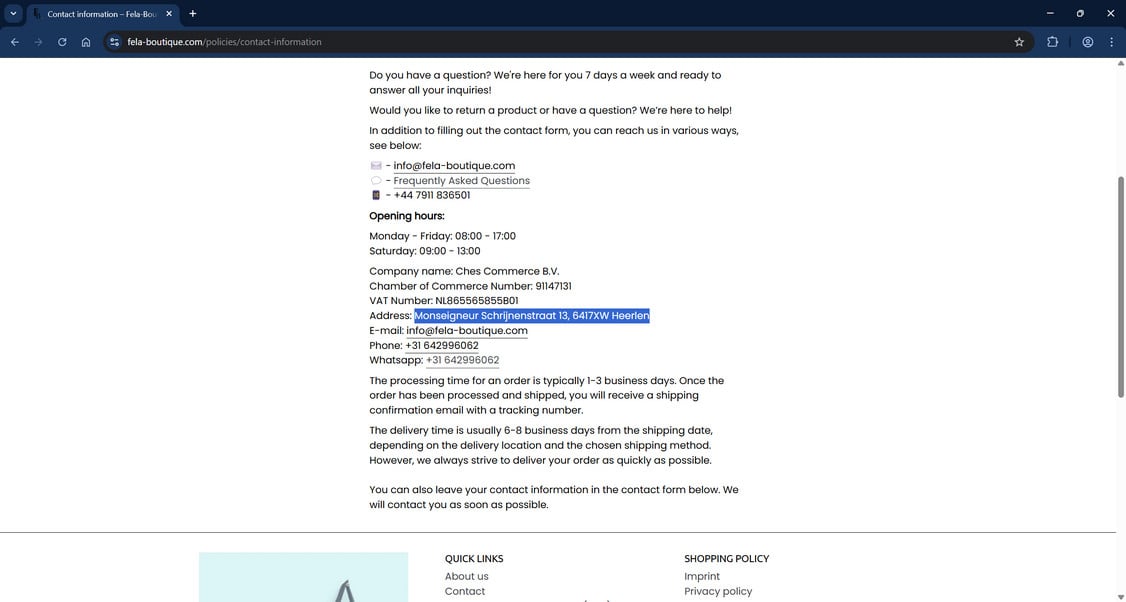Open the Chrome three-dot menu

click(1111, 42)
